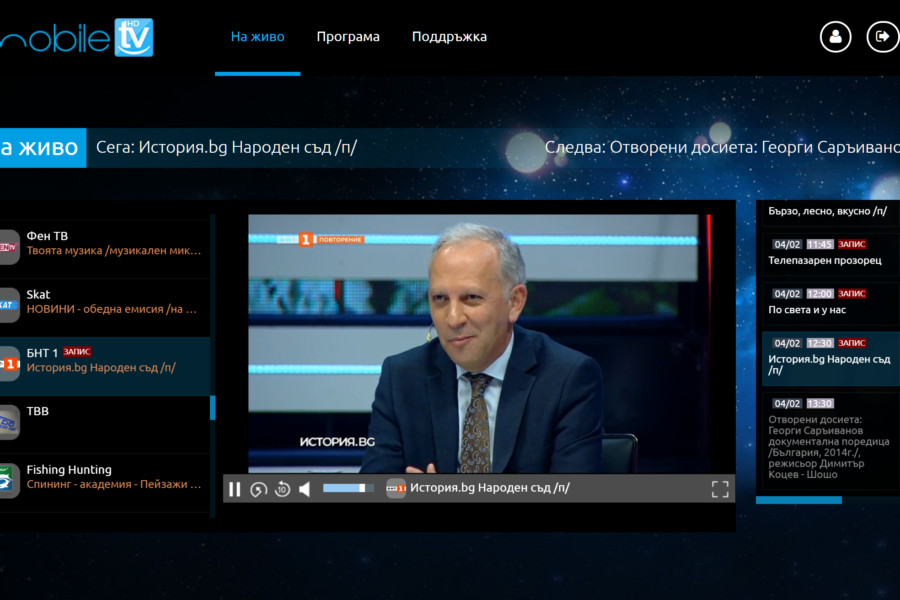Open the user profile icon
The width and height of the screenshot is (900, 600).
point(835,37)
